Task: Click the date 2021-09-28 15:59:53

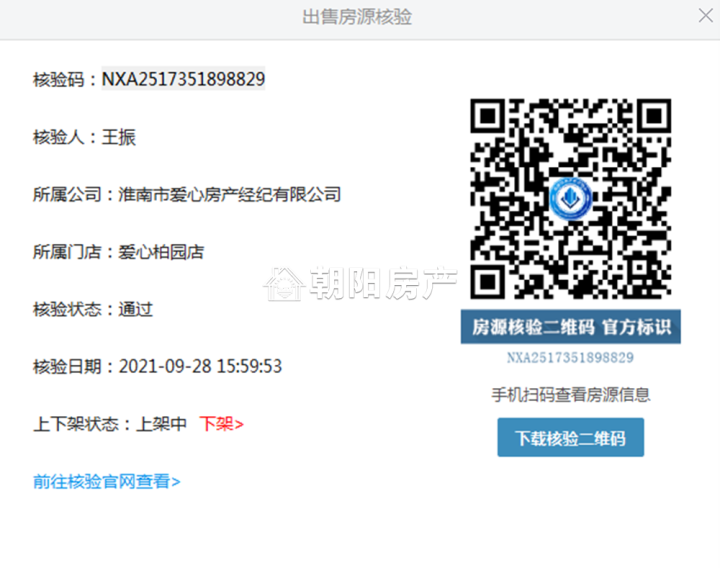Action: coord(200,366)
